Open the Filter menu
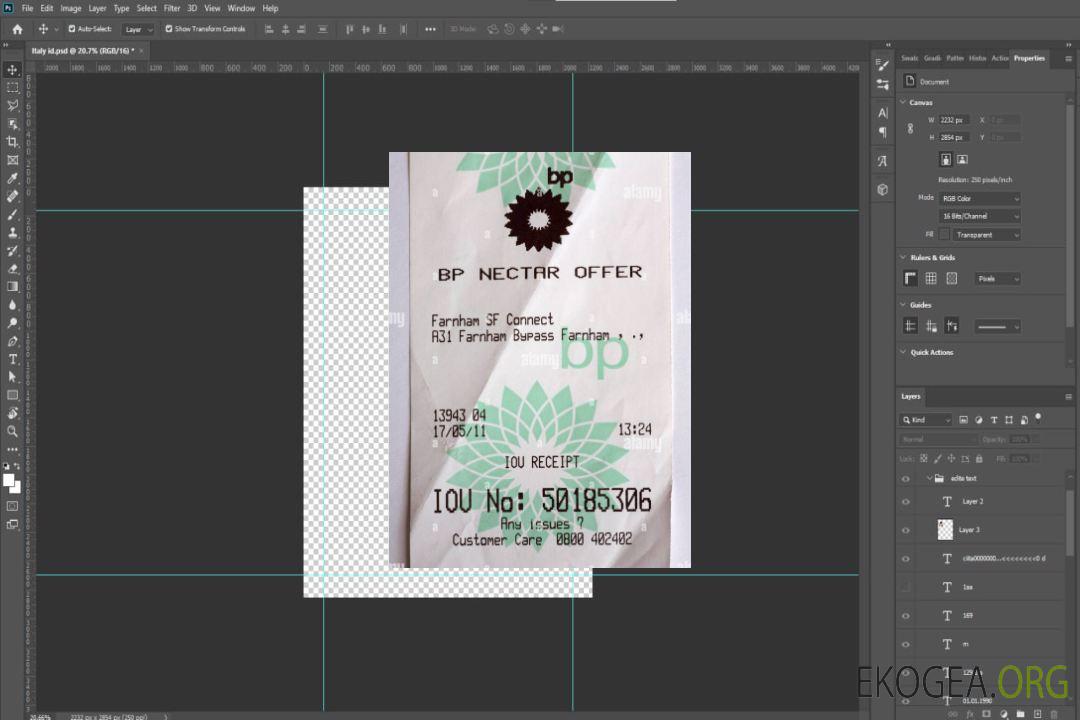This screenshot has height=720, width=1080. 172,8
